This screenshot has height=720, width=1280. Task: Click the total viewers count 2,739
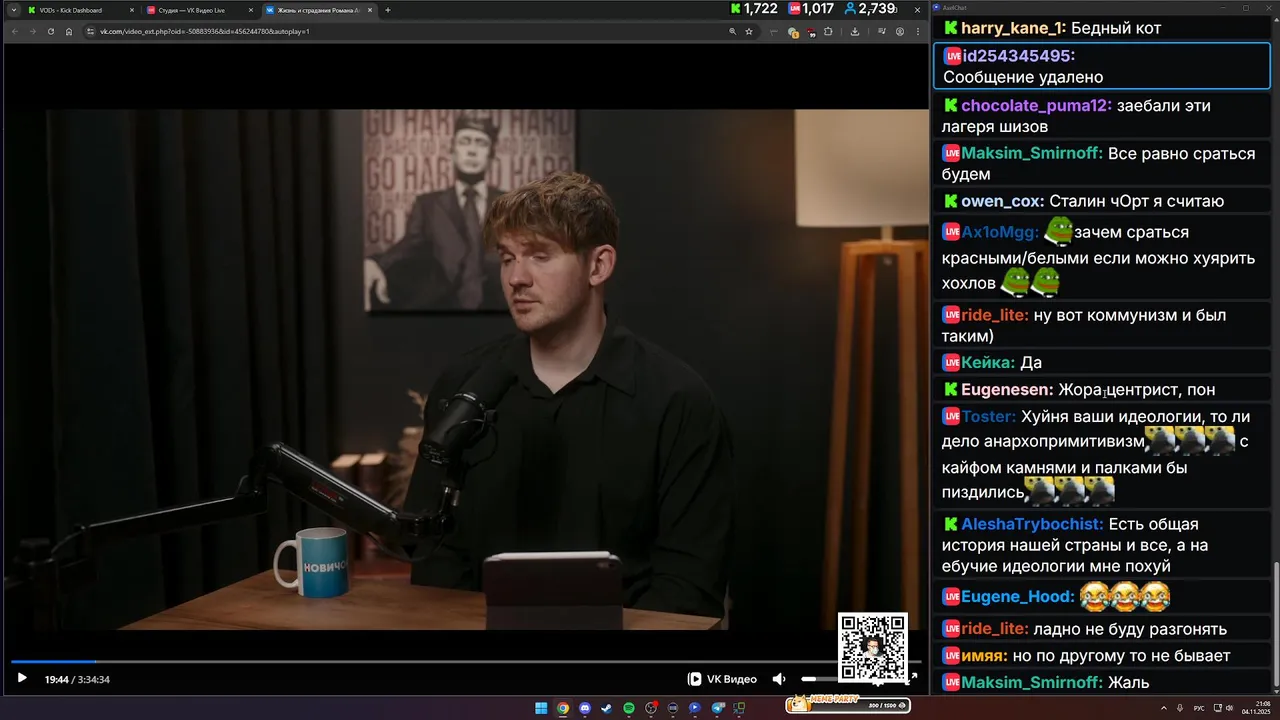870,9
